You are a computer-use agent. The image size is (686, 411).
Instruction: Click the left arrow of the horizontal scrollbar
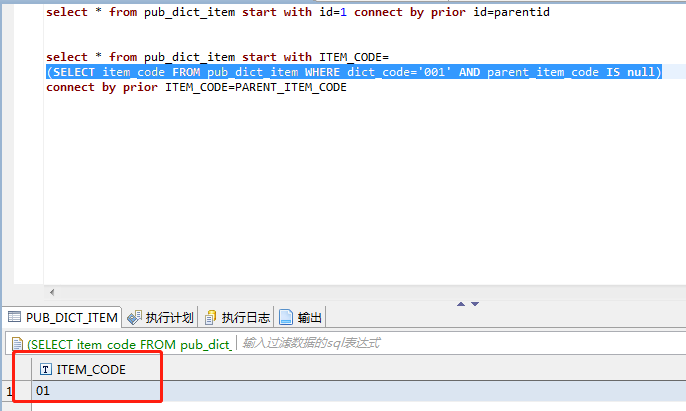[x=52, y=292]
